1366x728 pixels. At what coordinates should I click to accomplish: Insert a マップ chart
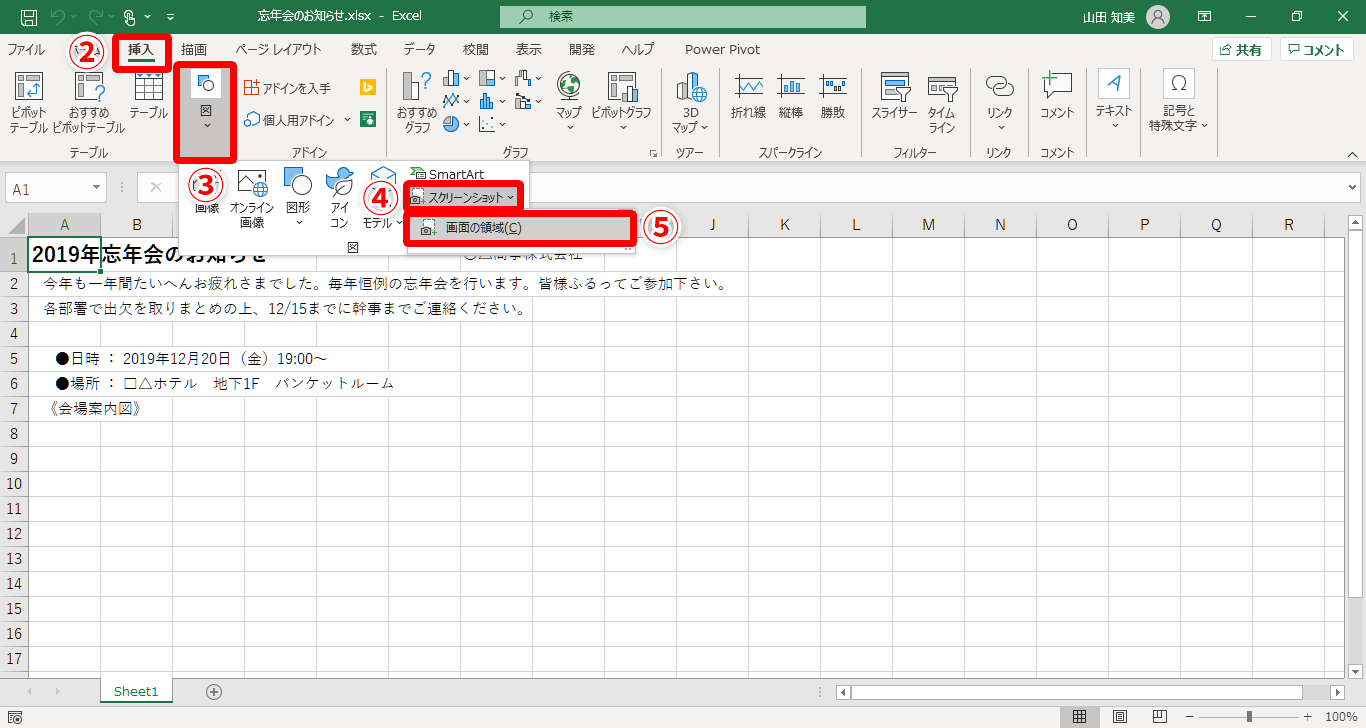click(x=569, y=103)
